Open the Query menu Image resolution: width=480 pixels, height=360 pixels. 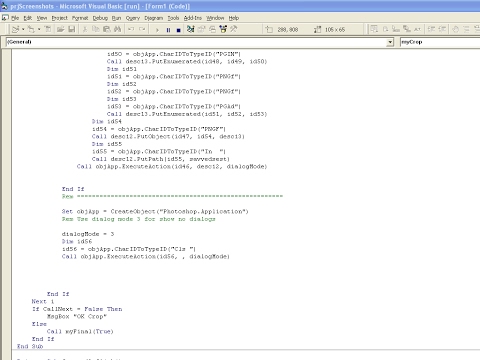coord(133,18)
